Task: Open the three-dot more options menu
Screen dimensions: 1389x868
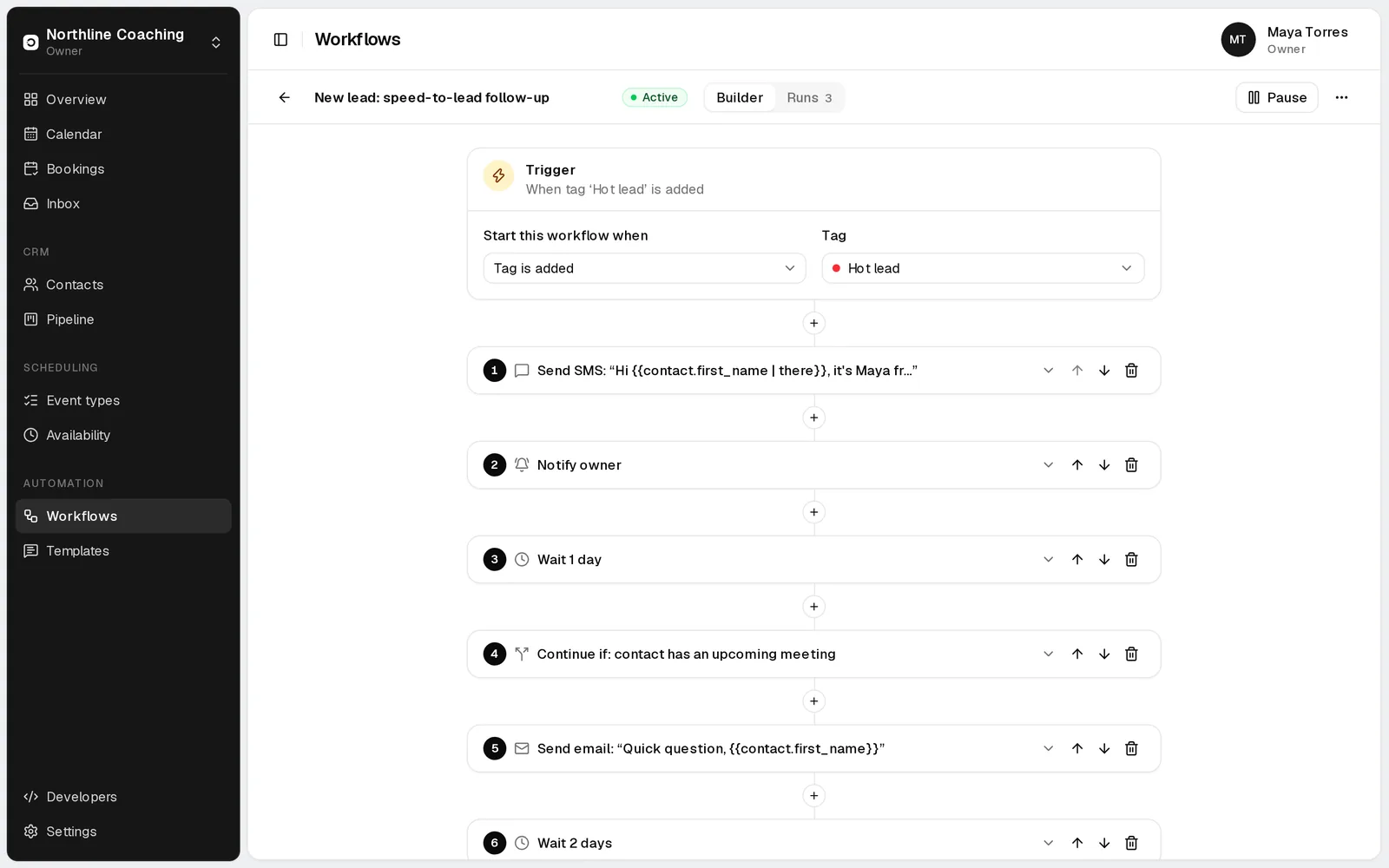Action: click(1341, 97)
